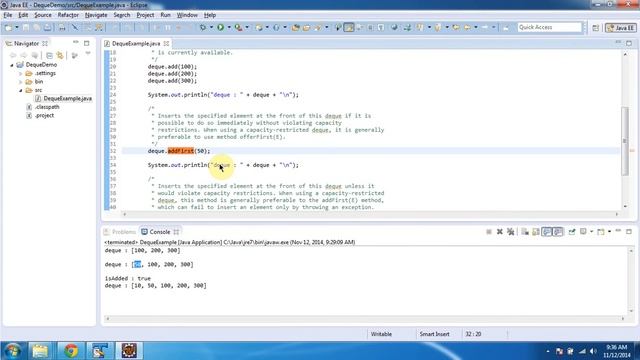The image size is (640, 360).
Task: Open Google Chrome from taskbar
Action: [71, 351]
